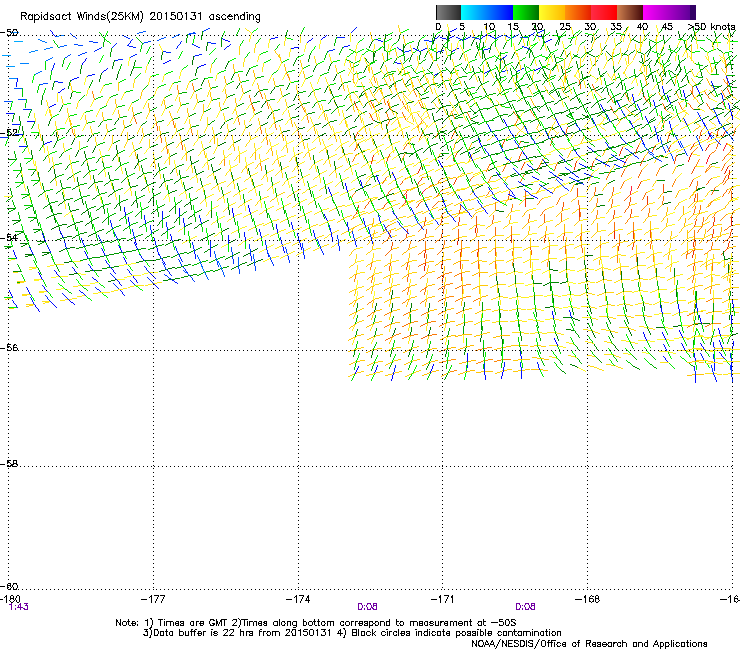Click the '-52' latitude label
This screenshot has width=740, height=650.
pos(9,133)
